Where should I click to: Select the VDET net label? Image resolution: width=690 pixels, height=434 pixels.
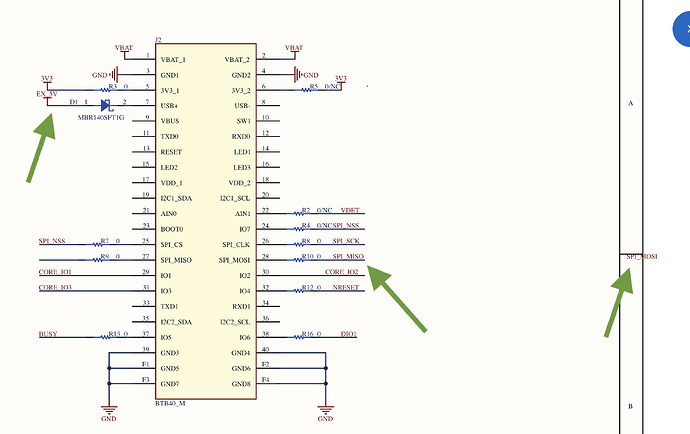coord(350,210)
